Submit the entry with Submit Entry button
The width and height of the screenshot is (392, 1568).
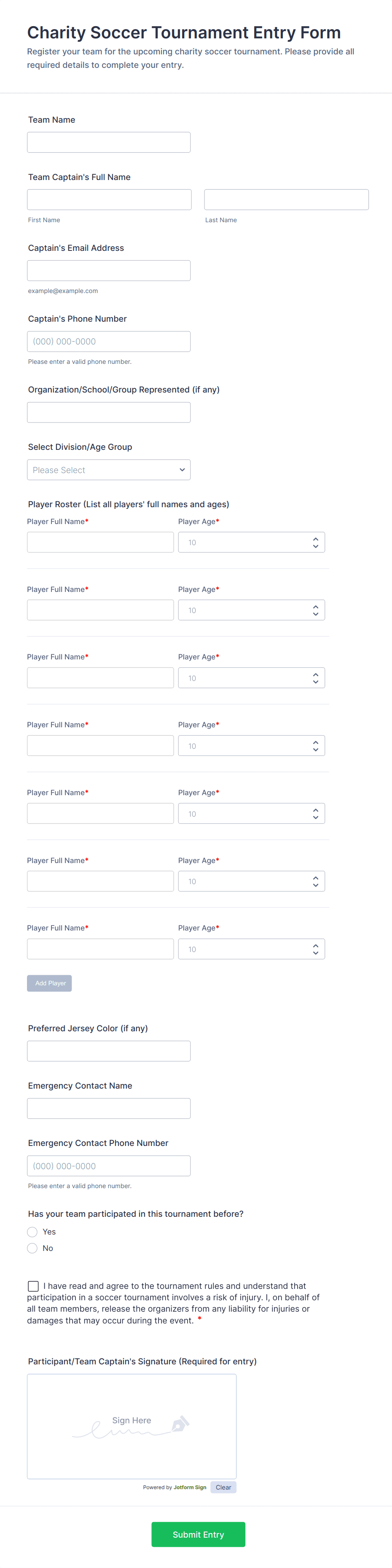click(199, 1535)
